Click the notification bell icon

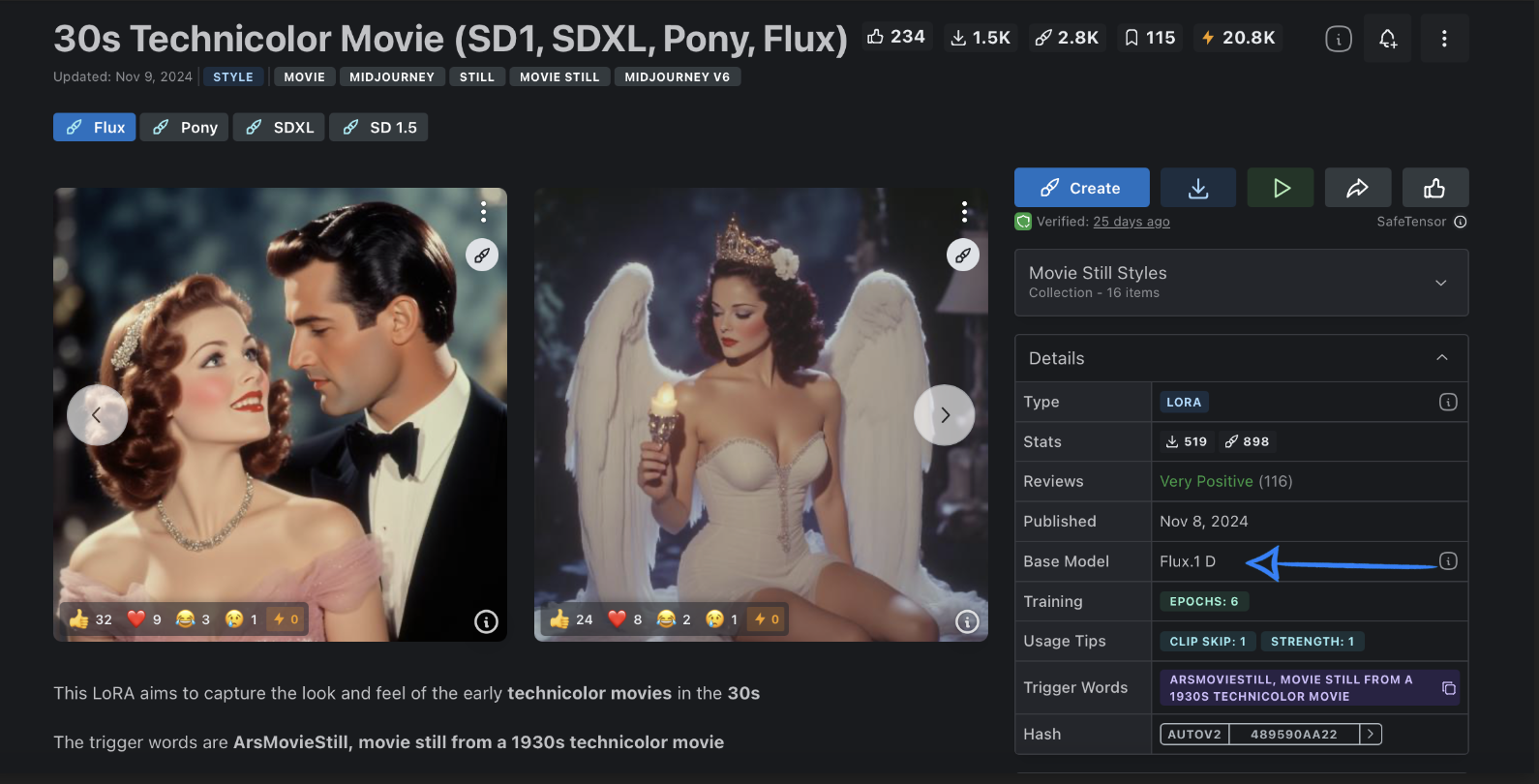[x=1387, y=39]
